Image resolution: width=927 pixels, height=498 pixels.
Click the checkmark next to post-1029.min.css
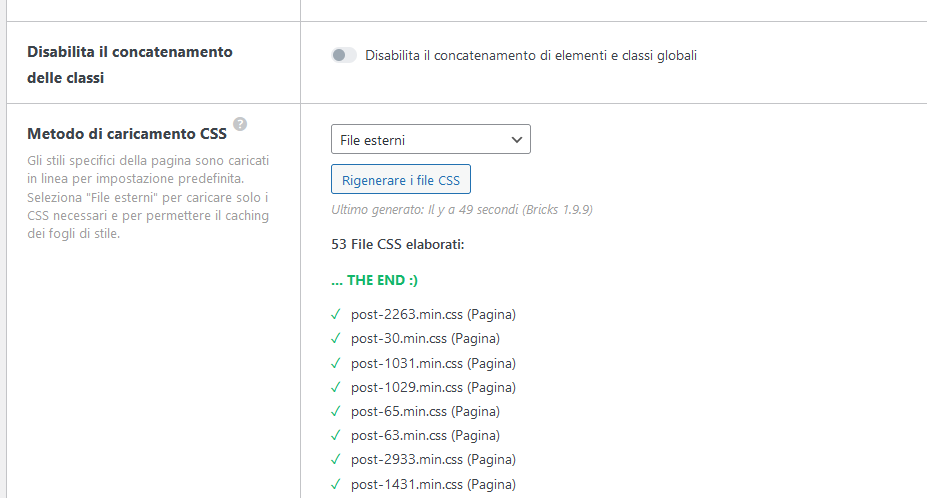(x=336, y=387)
